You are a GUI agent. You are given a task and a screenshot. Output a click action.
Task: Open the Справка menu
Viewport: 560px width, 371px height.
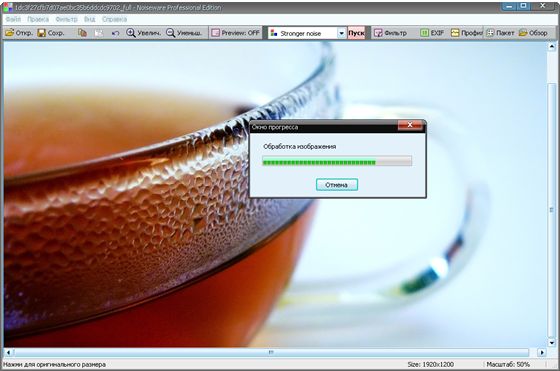coord(114,19)
